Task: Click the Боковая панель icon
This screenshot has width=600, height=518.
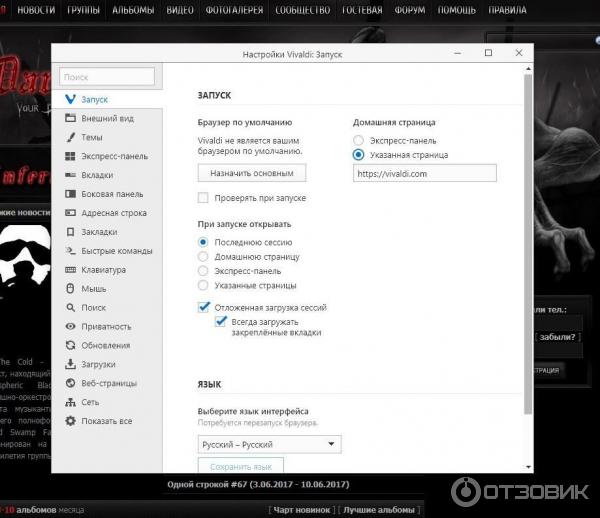Action: (x=70, y=194)
